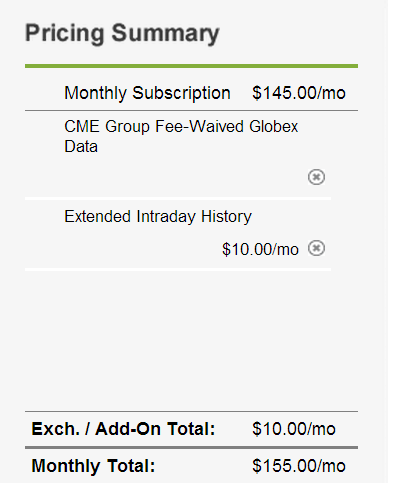This screenshot has width=416, height=483.
Task: Select the $10.00/mo Extended Intraday price
Action: [x=260, y=249]
